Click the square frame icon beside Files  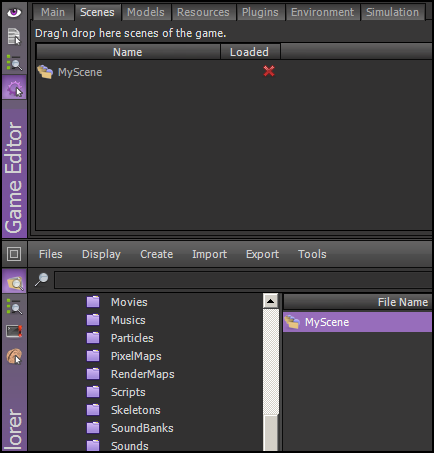pyautogui.click(x=14, y=254)
